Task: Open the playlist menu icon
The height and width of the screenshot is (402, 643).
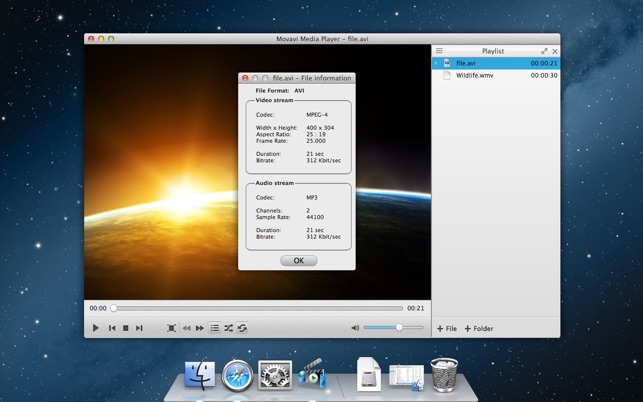Action: coord(439,51)
